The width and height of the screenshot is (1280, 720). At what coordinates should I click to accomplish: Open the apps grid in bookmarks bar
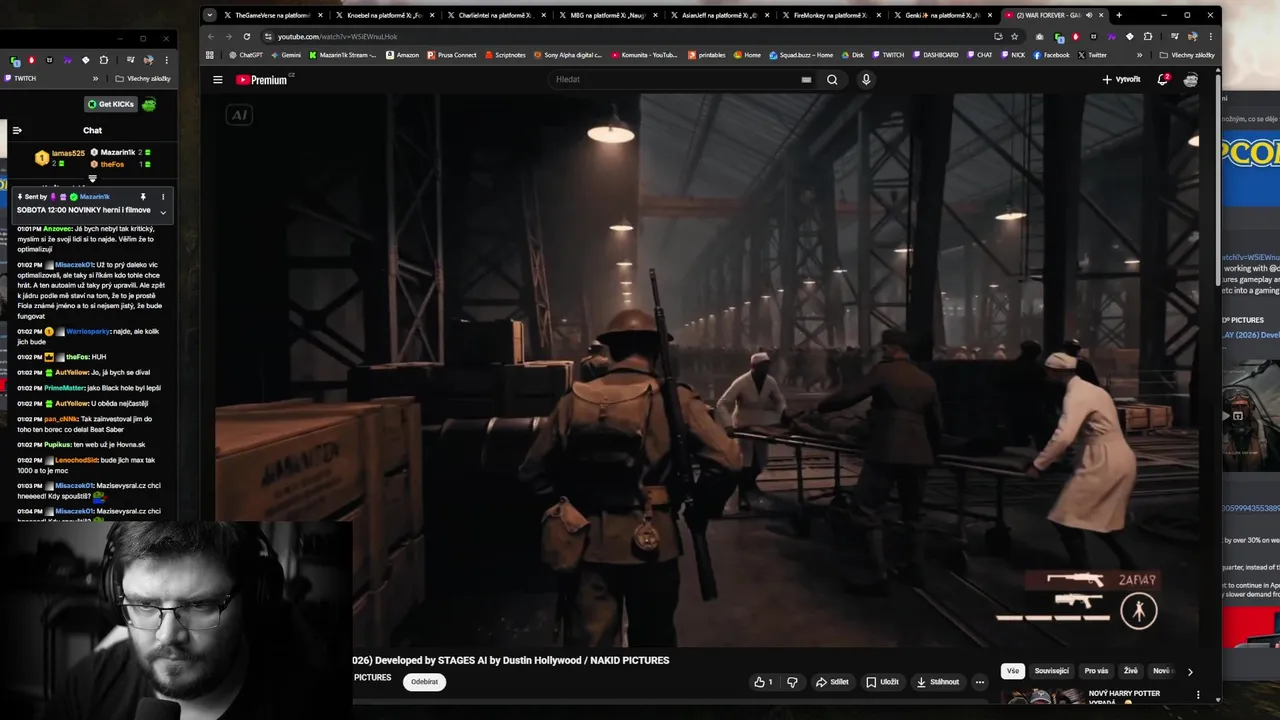pos(210,55)
